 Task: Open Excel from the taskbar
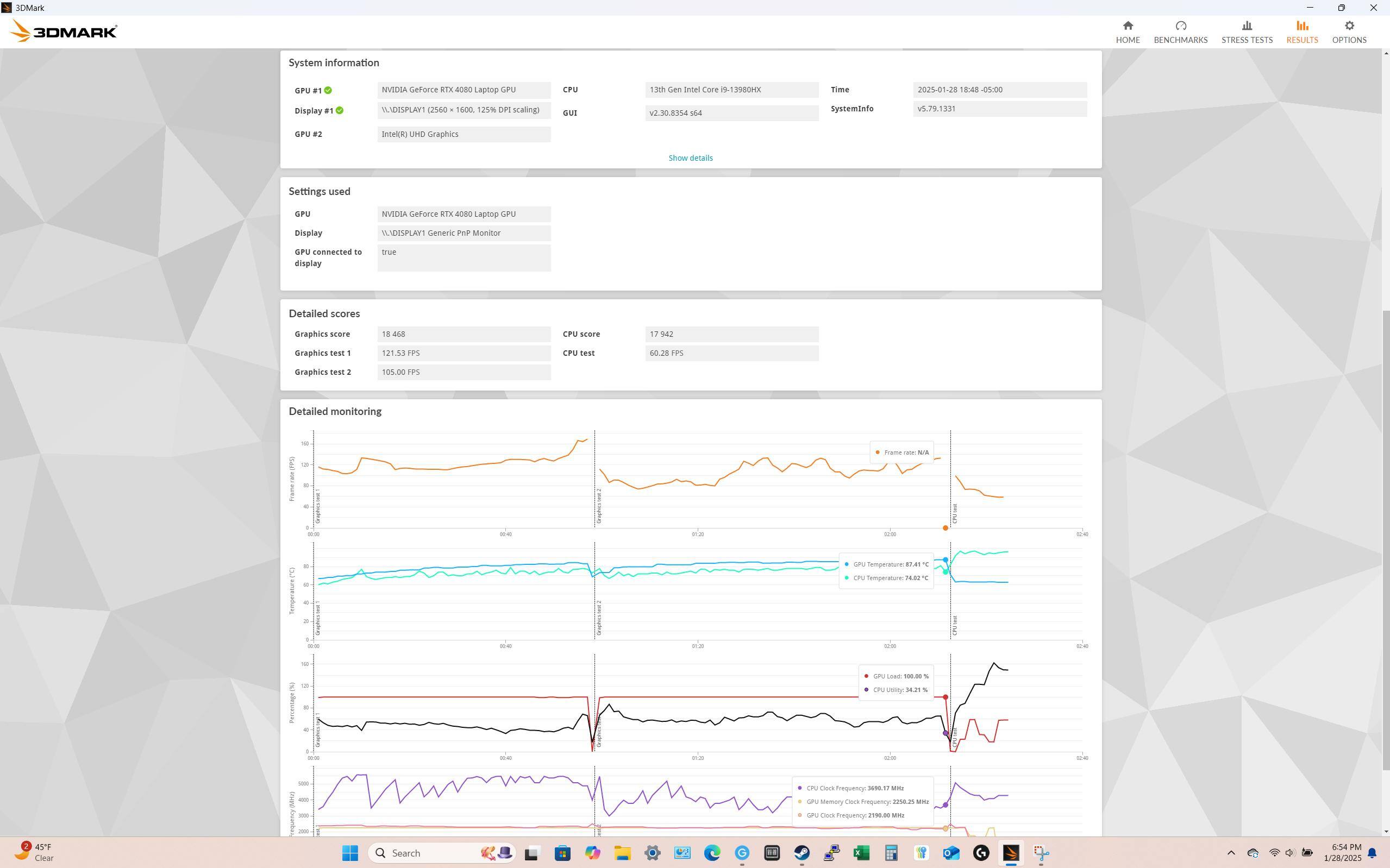861,853
